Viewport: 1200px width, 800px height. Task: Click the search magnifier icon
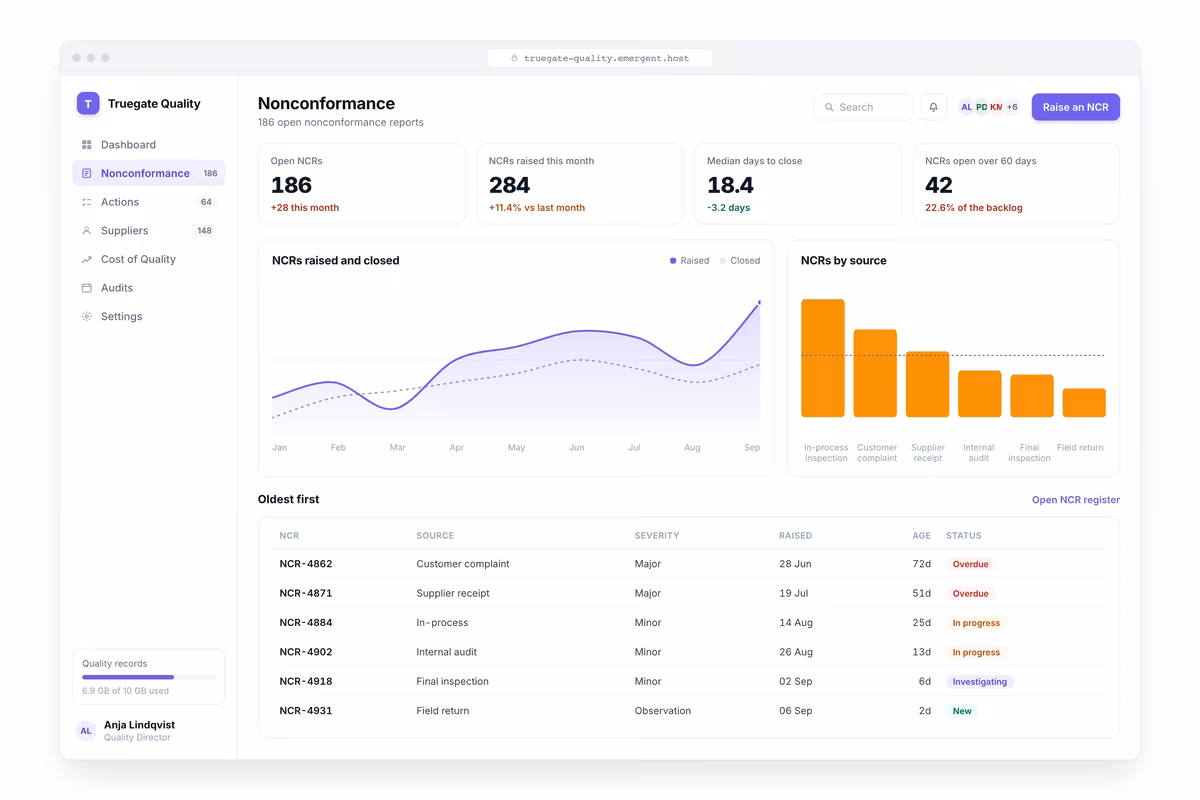click(x=829, y=107)
